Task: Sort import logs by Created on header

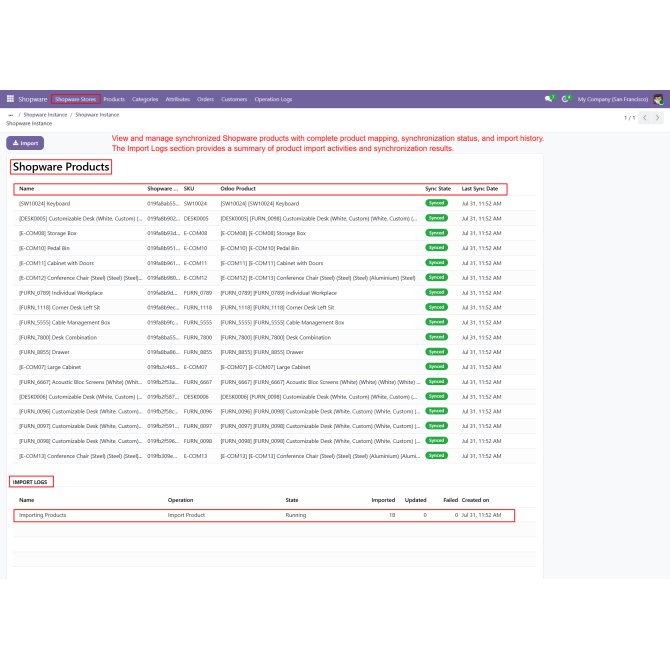Action: tap(475, 500)
